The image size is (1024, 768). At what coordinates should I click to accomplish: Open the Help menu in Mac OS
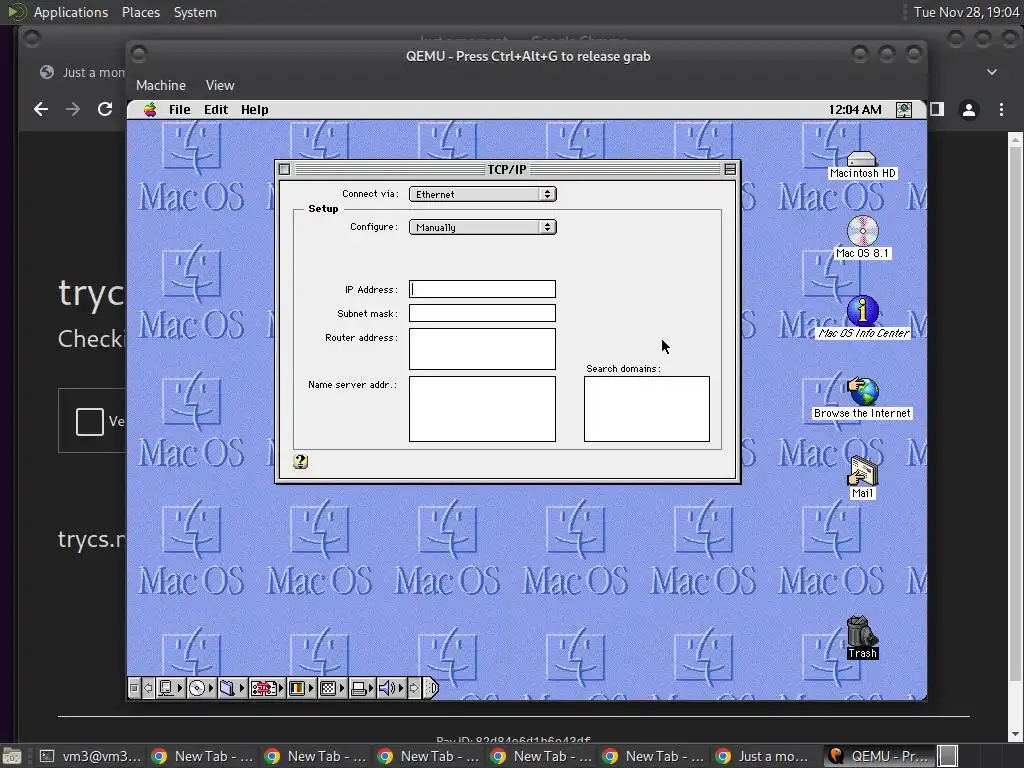coord(254,110)
